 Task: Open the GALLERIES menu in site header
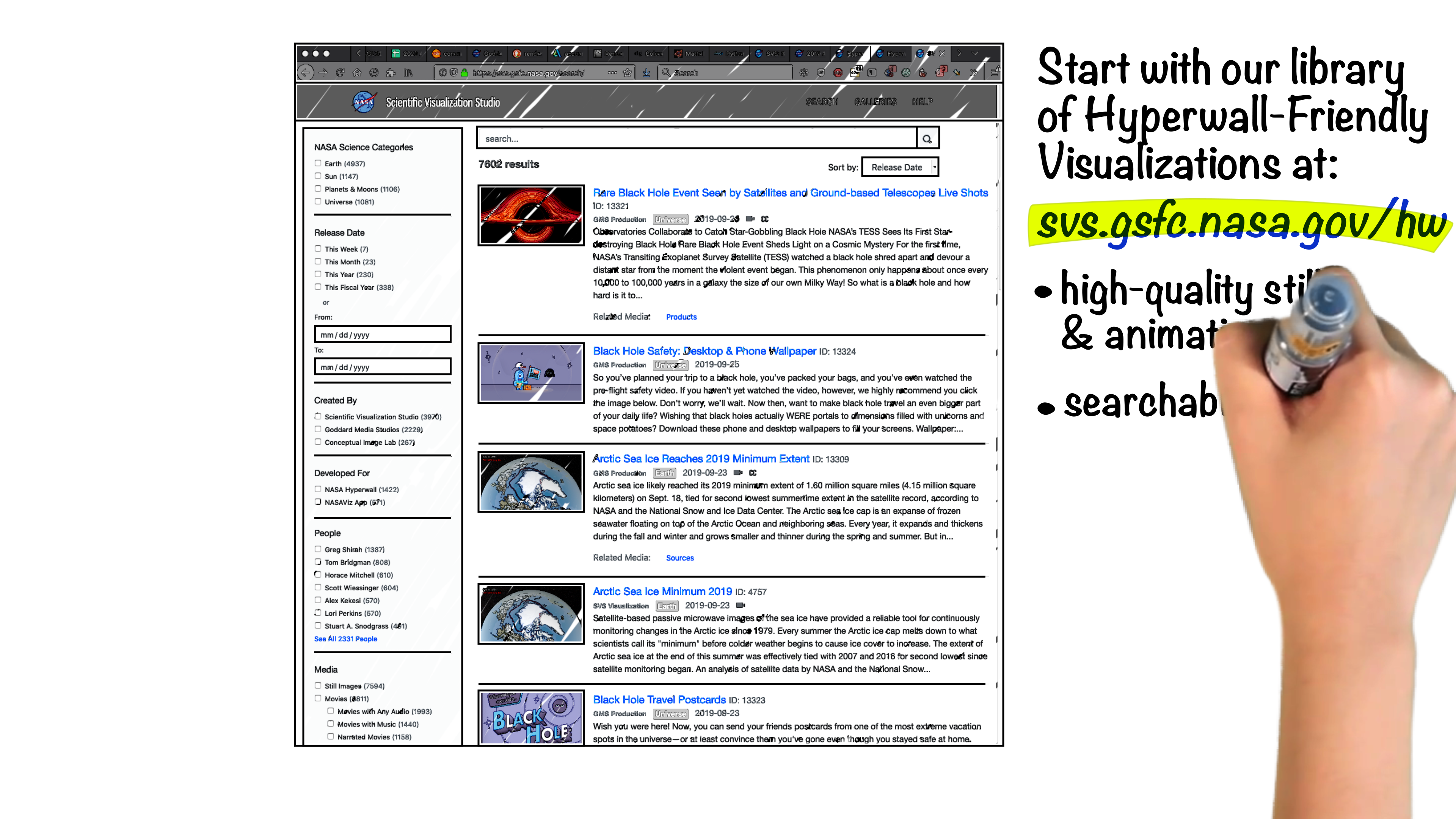point(875,102)
